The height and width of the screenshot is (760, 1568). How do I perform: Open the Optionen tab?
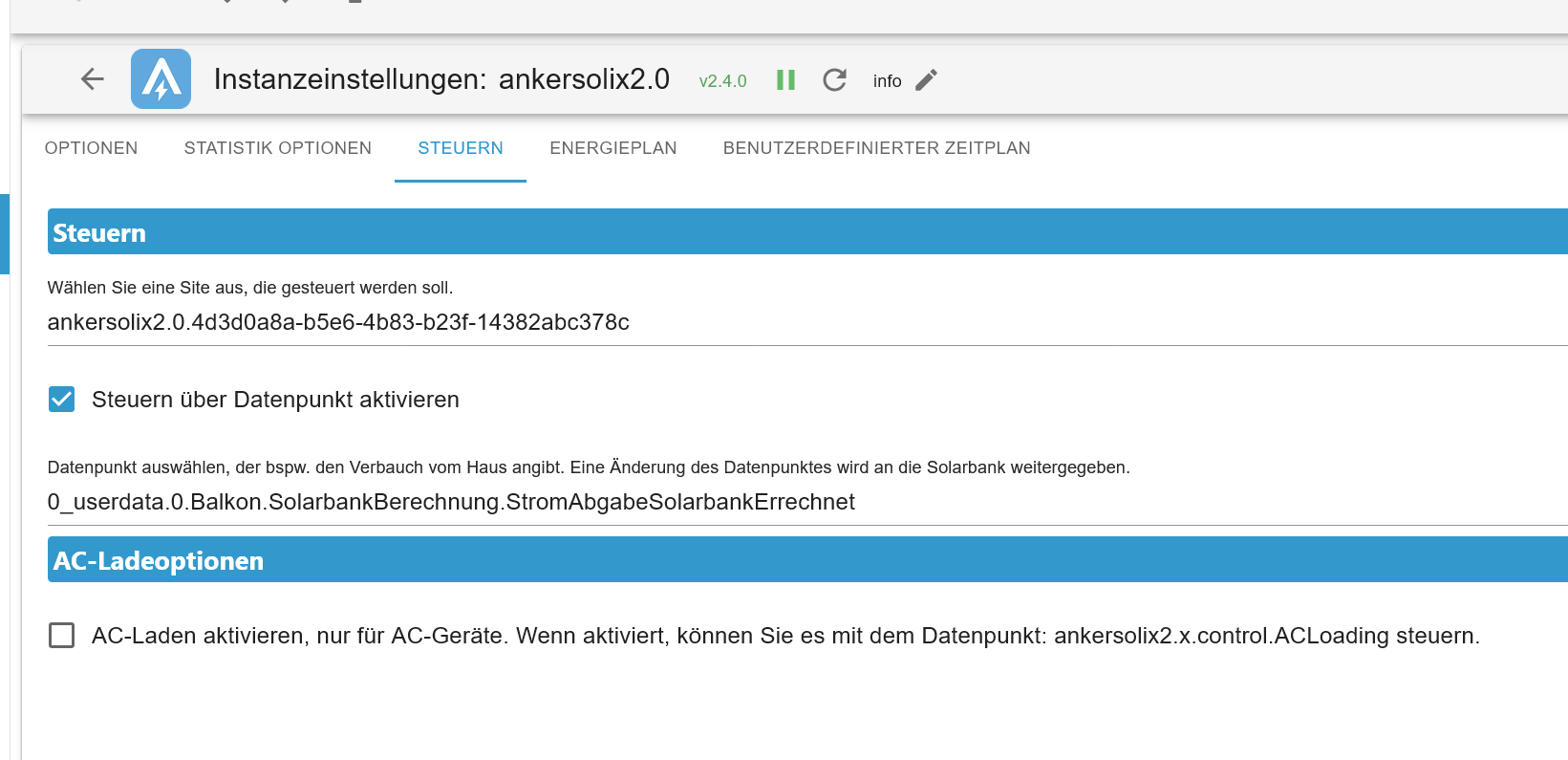tap(92, 148)
